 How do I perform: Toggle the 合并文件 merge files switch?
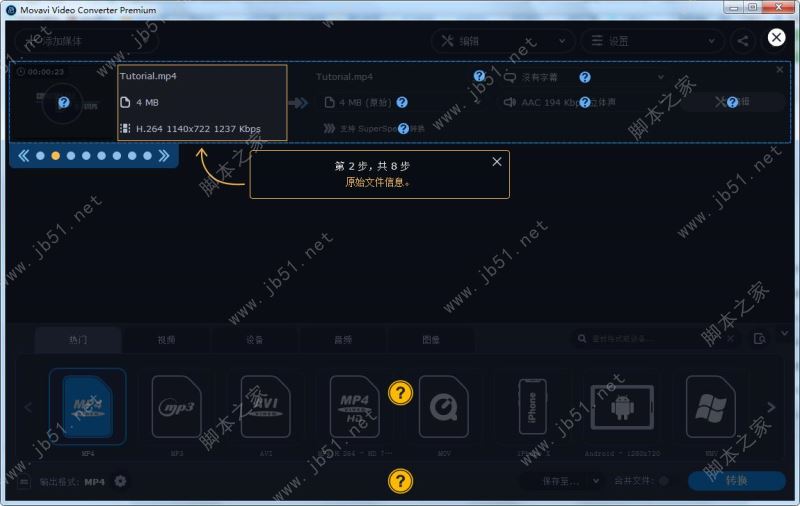664,480
